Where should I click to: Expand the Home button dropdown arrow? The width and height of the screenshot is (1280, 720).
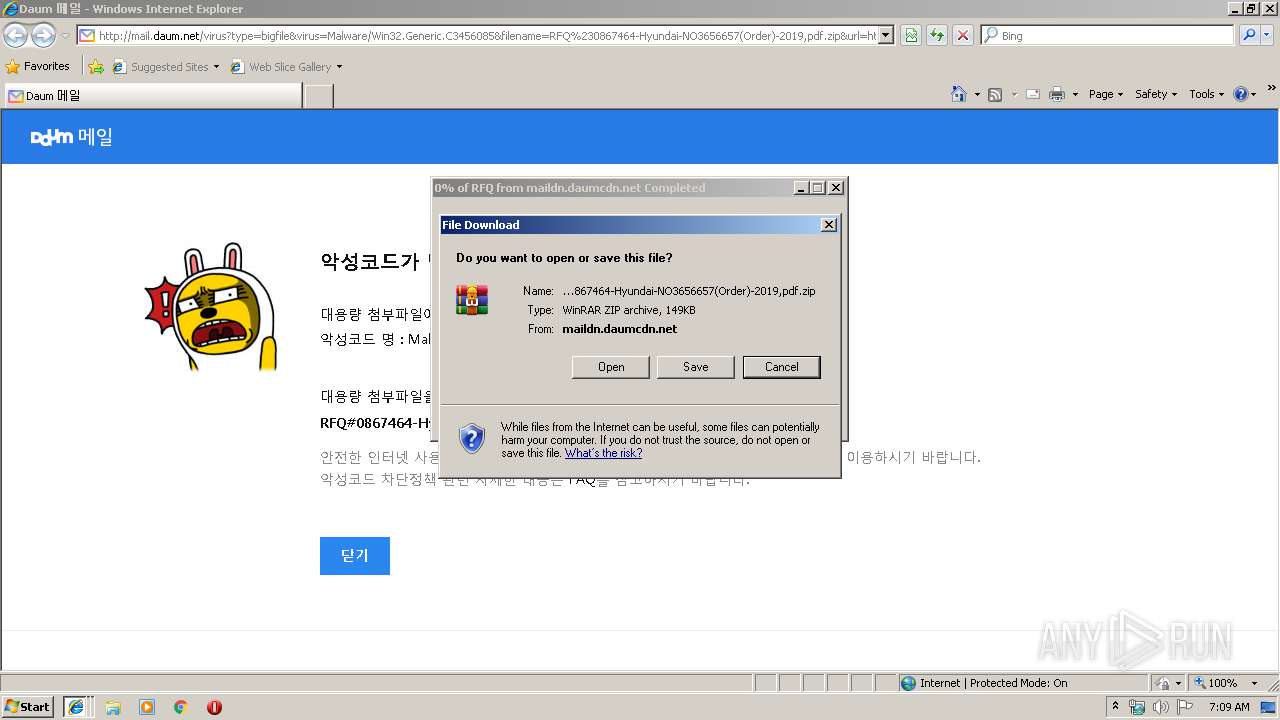(x=977, y=94)
